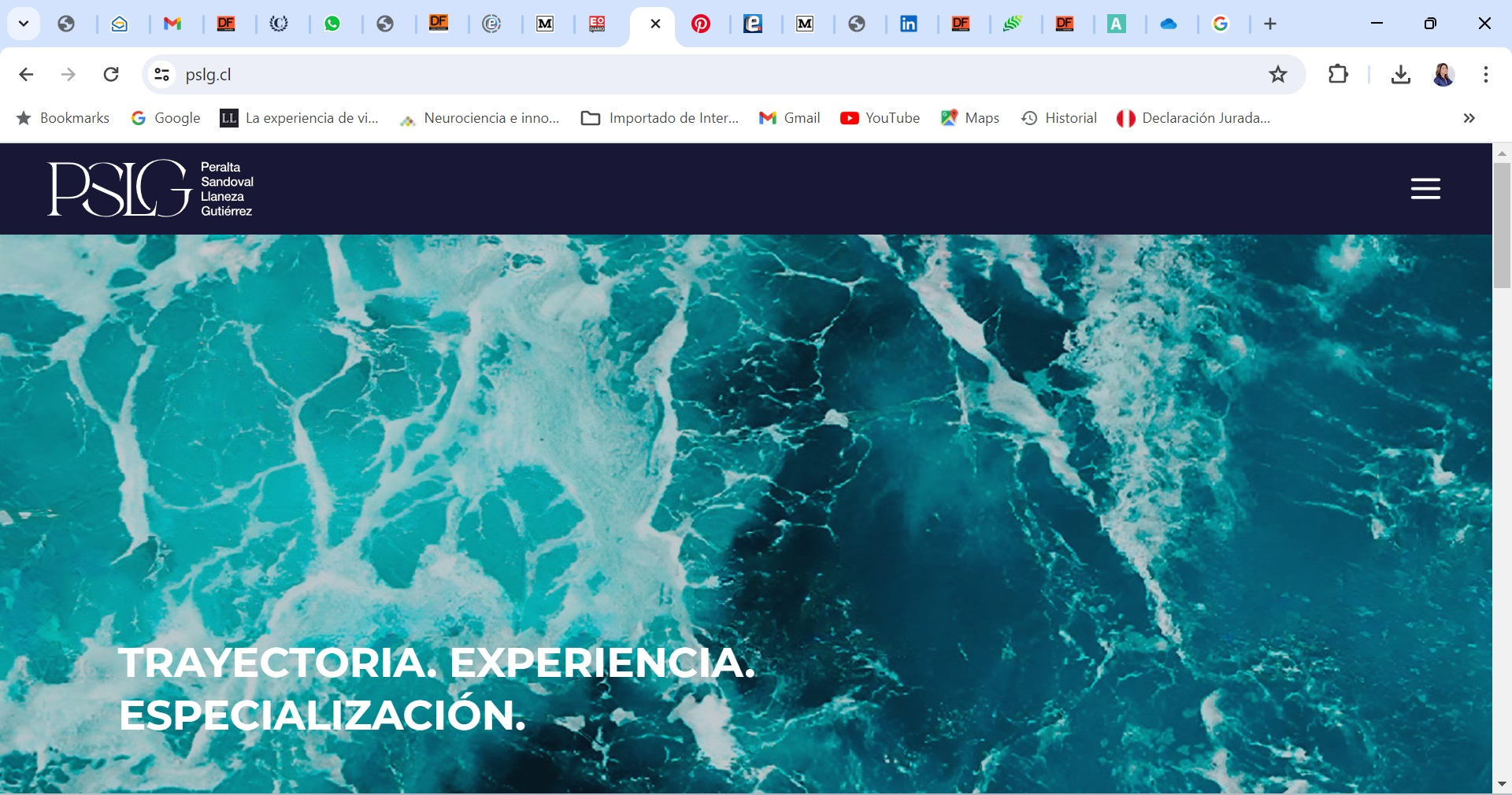View site information icon in address bar
The width and height of the screenshot is (1512, 795).
coord(162,75)
